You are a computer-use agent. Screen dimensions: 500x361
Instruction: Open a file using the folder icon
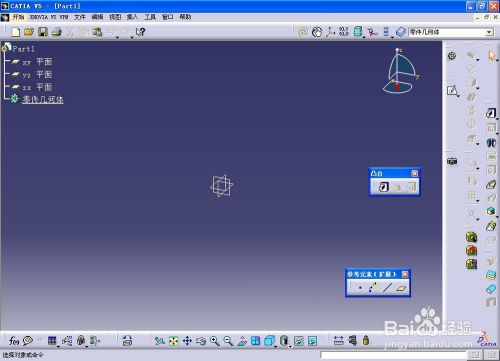coord(29,32)
